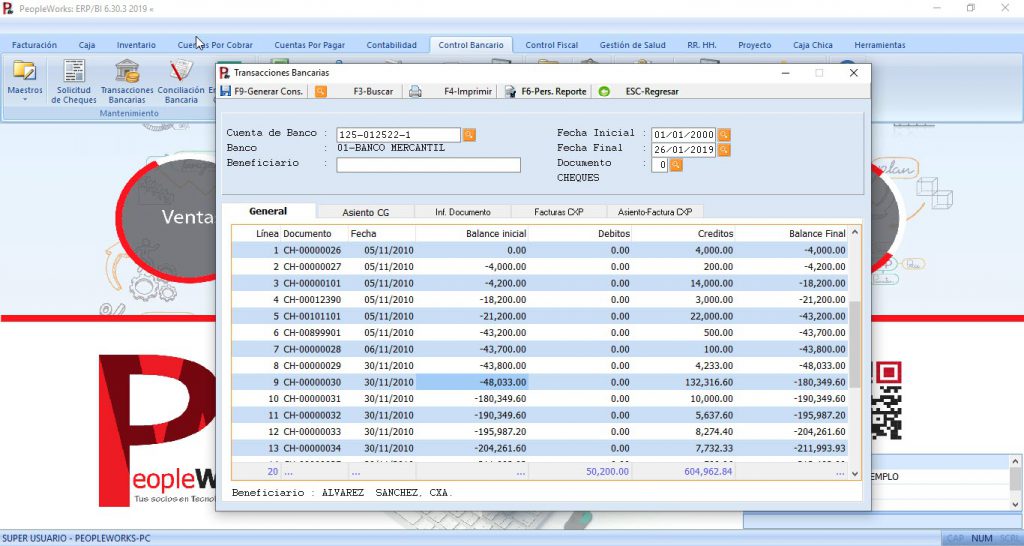The height and width of the screenshot is (546, 1024).
Task: Click total debits 50,200.00 in footer
Action: (x=607, y=471)
